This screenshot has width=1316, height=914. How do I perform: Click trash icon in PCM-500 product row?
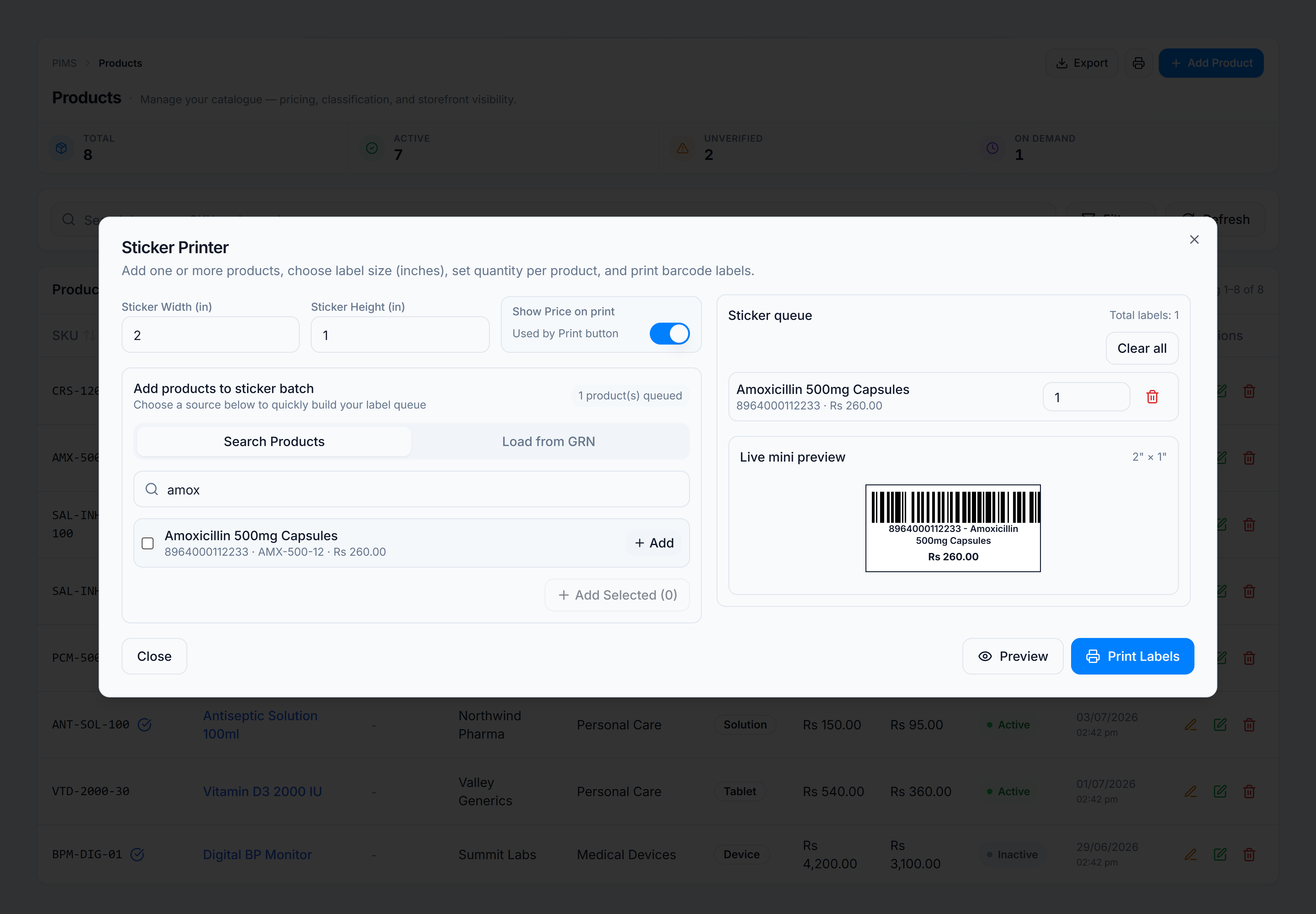pos(1249,657)
